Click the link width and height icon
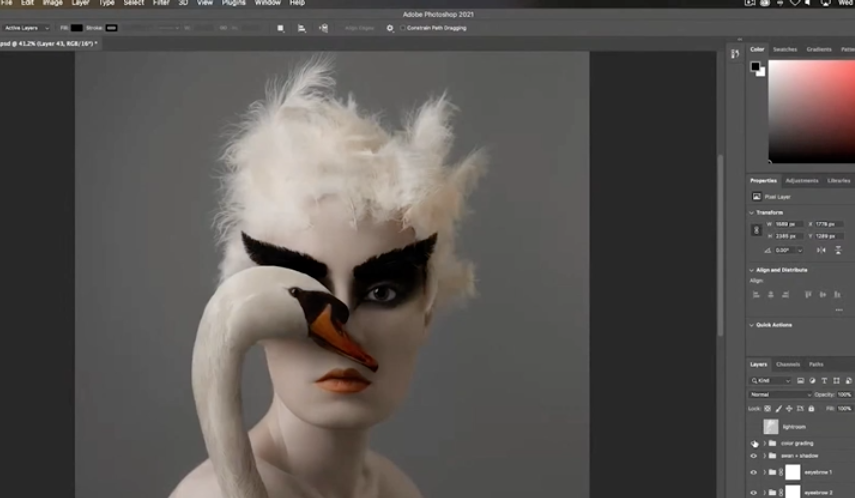The image size is (855, 498). 757,230
